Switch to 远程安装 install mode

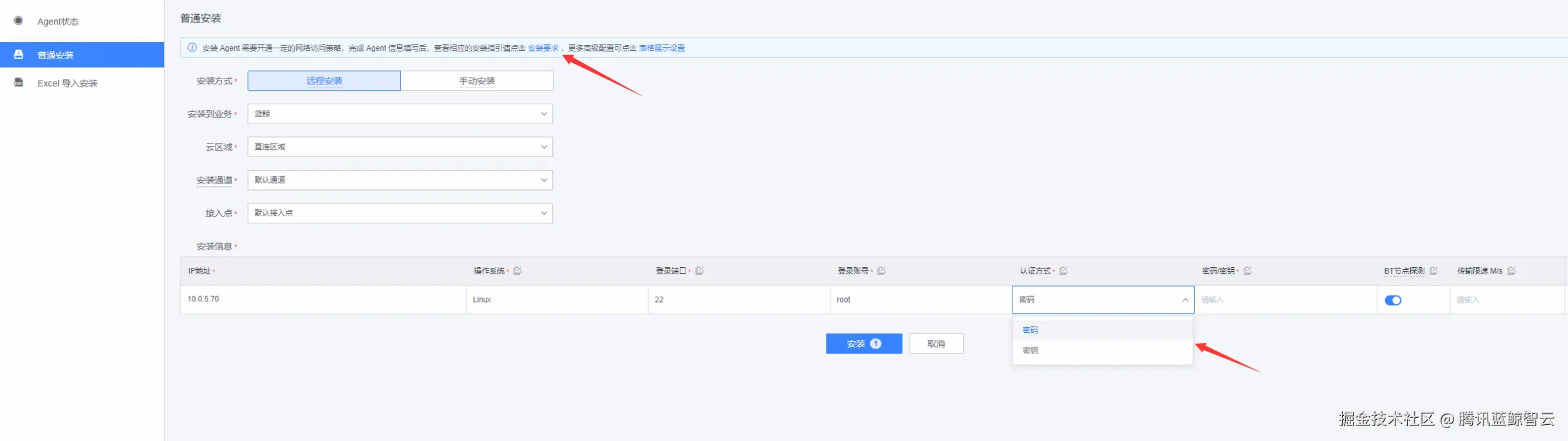point(324,80)
